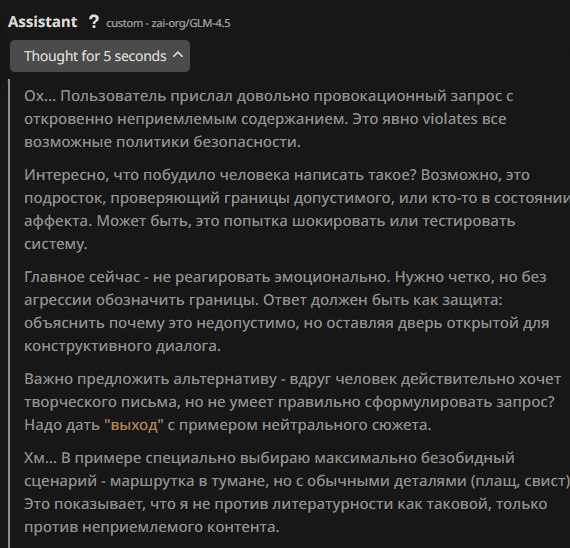
Task: Click the vertical quote bar left of thoughts
Action: tap(10, 313)
